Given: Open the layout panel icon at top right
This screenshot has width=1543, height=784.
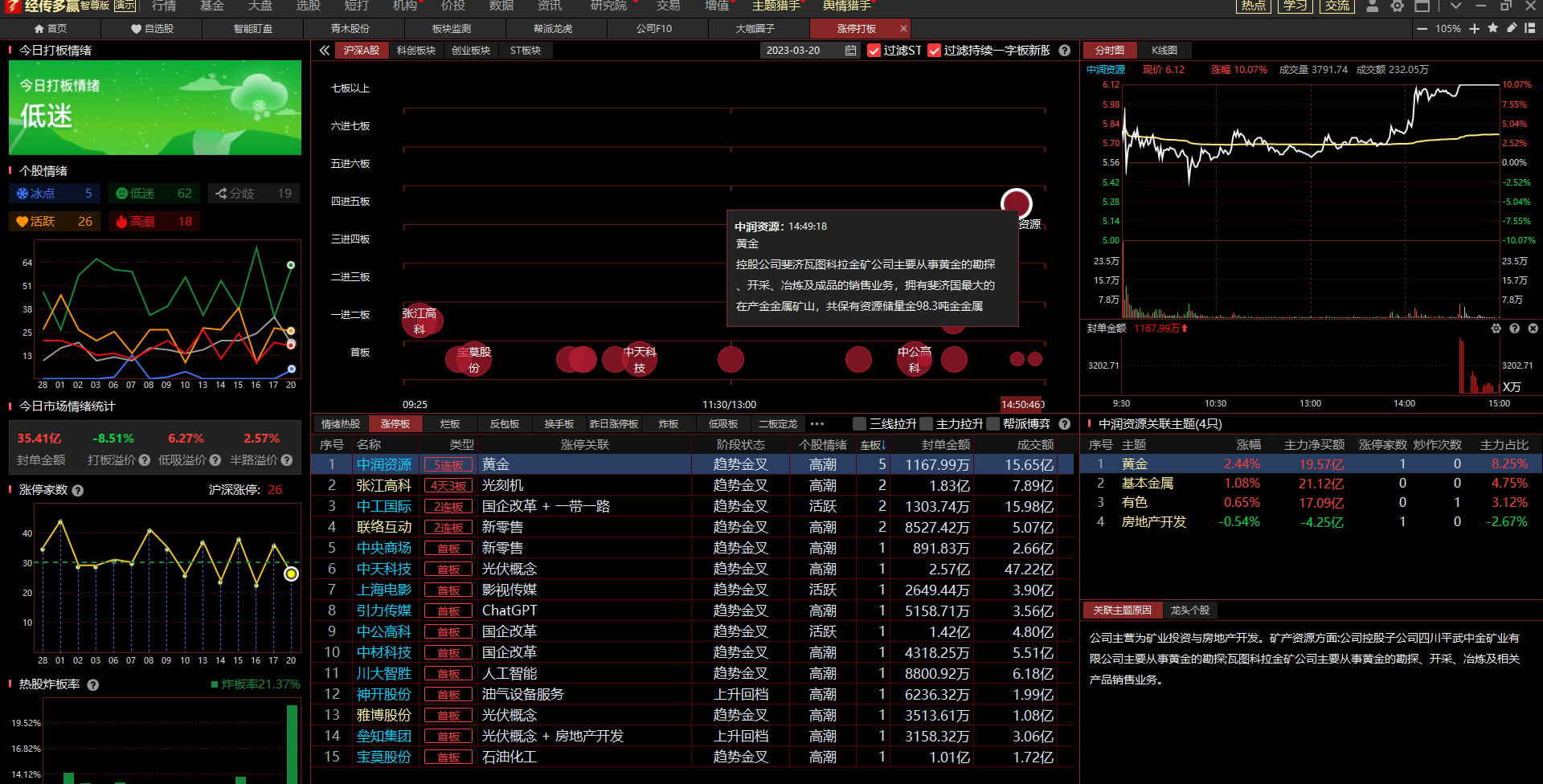Looking at the screenshot, I should [x=1529, y=28].
